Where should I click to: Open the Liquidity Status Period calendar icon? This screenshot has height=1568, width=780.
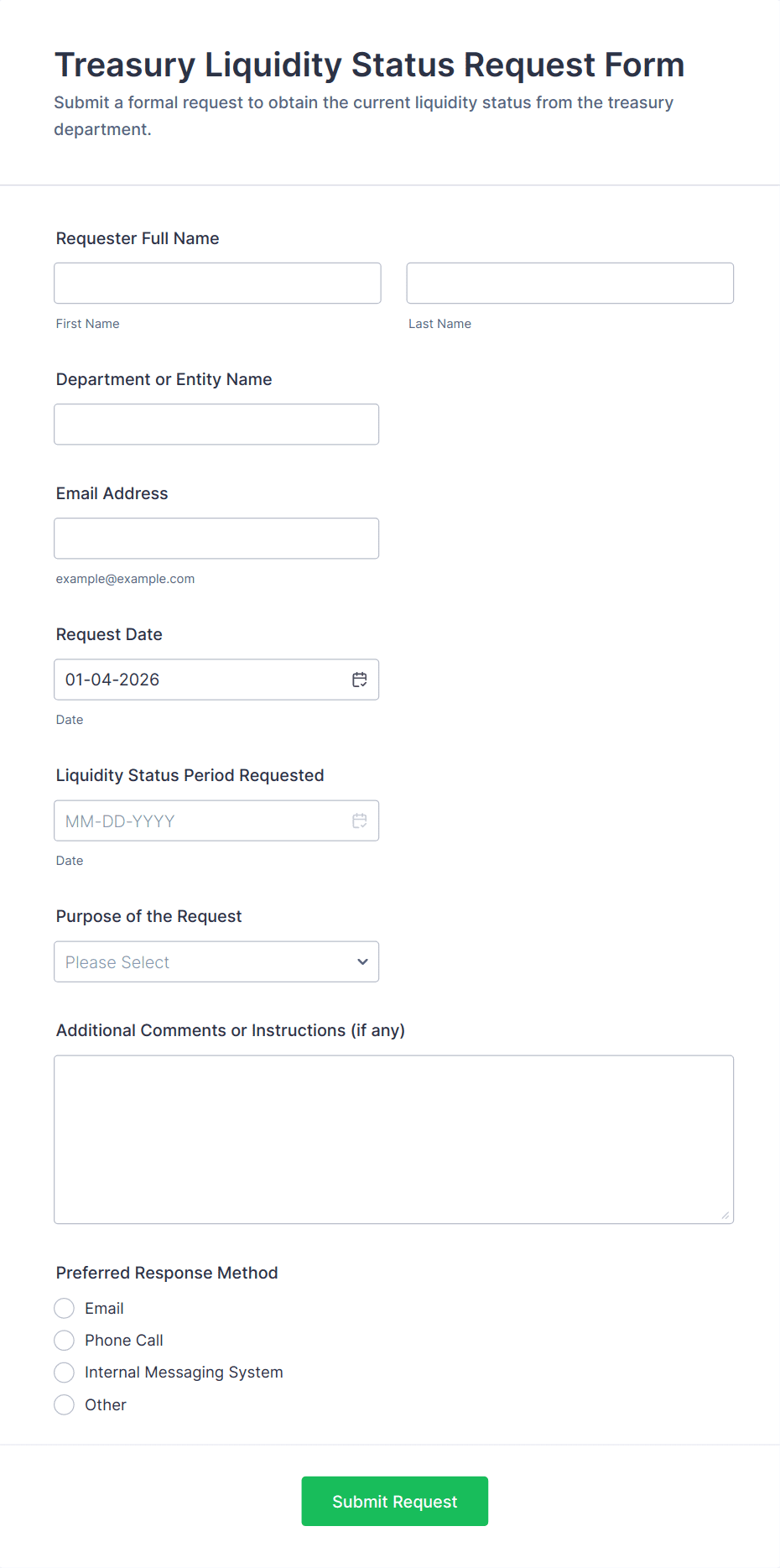pyautogui.click(x=359, y=820)
